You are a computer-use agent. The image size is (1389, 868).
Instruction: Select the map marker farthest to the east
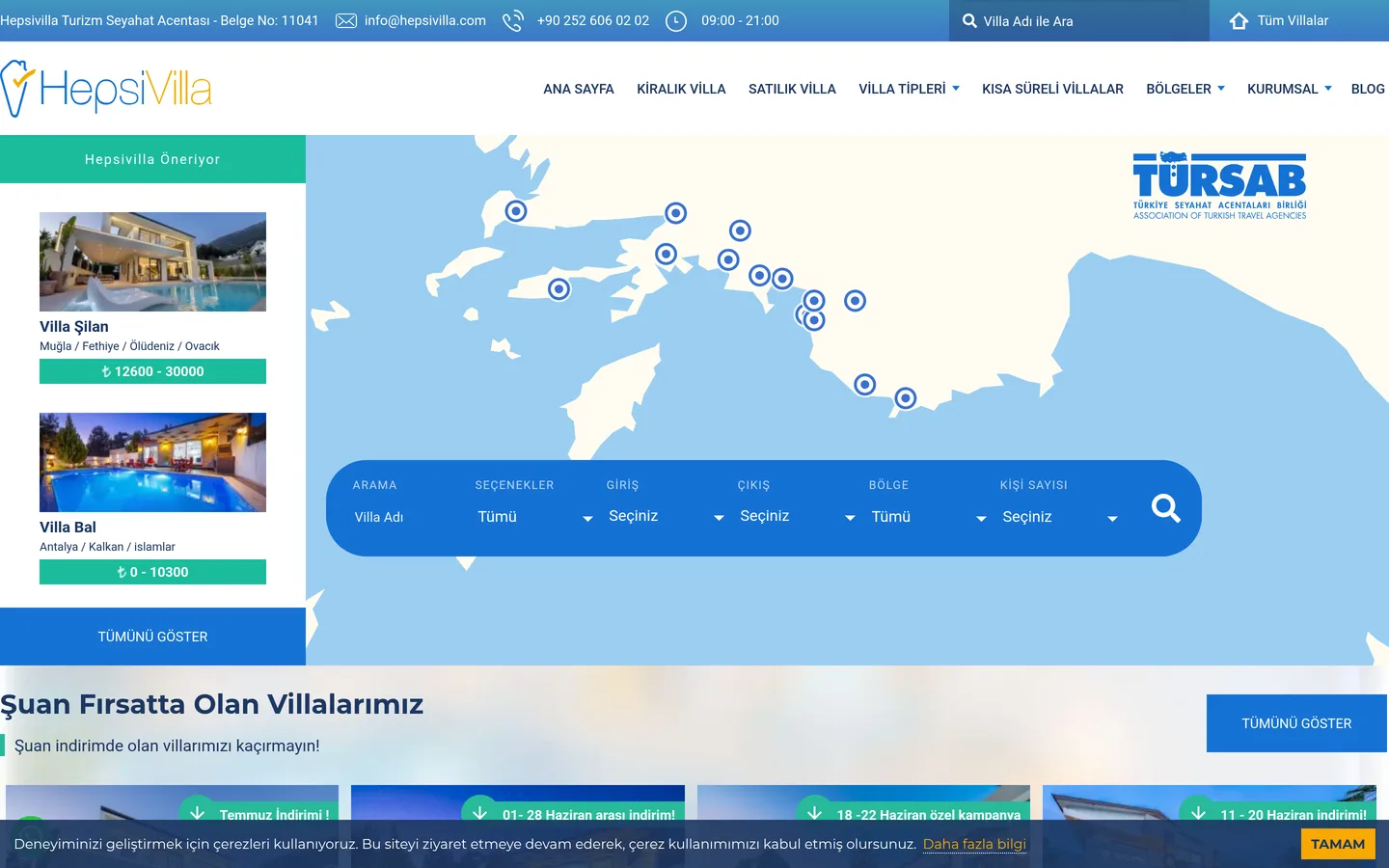coord(905,398)
